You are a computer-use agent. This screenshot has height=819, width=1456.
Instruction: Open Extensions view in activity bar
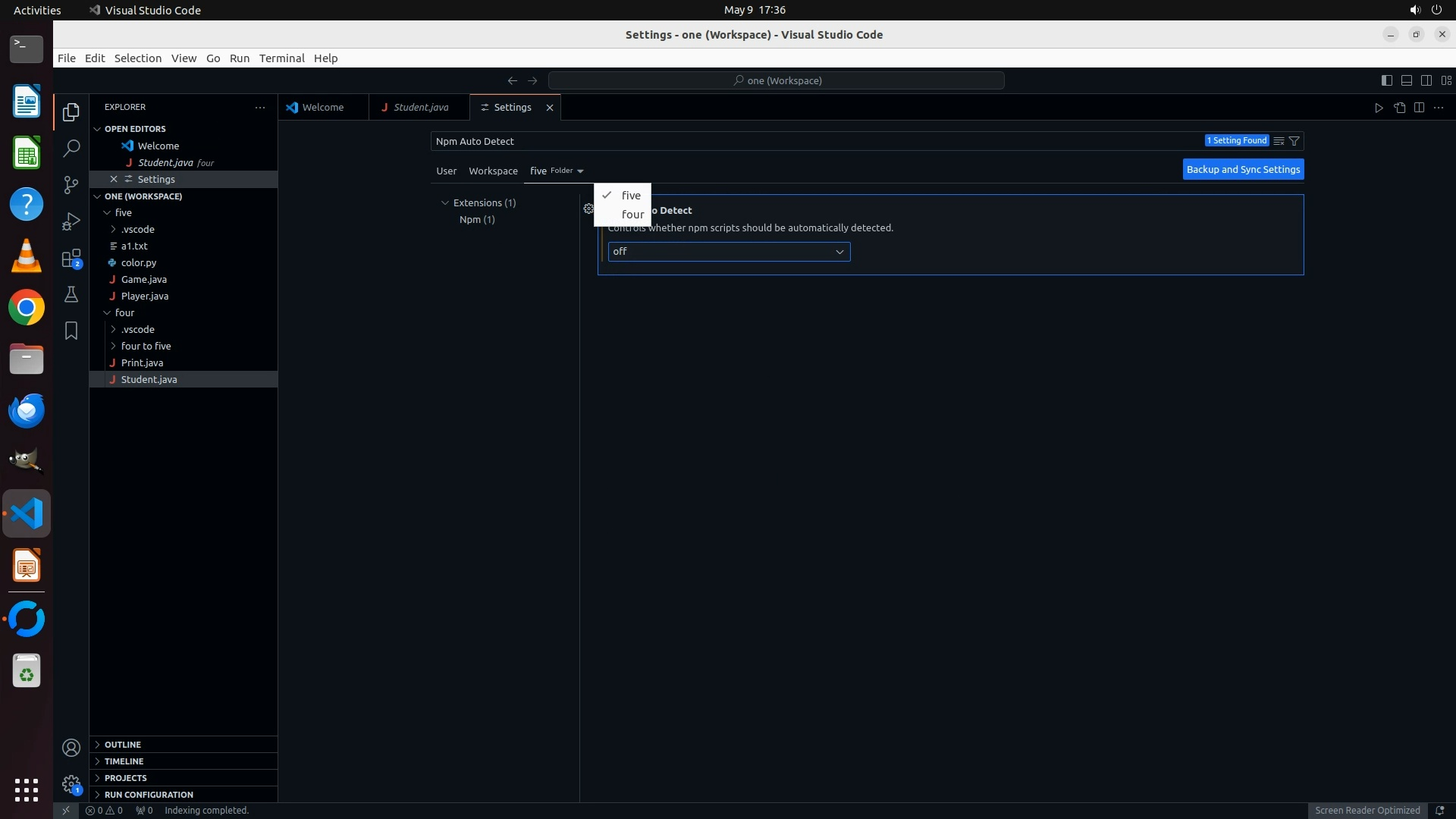71,259
